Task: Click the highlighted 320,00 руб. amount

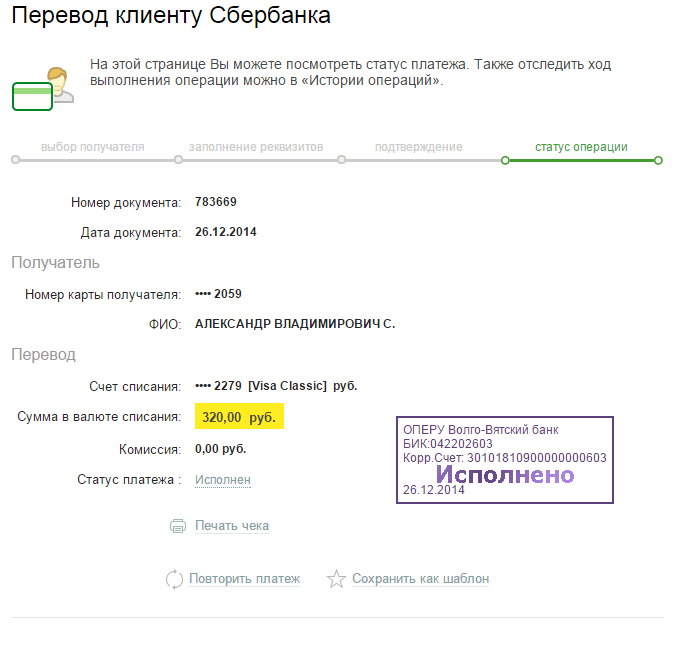Action: tap(239, 416)
